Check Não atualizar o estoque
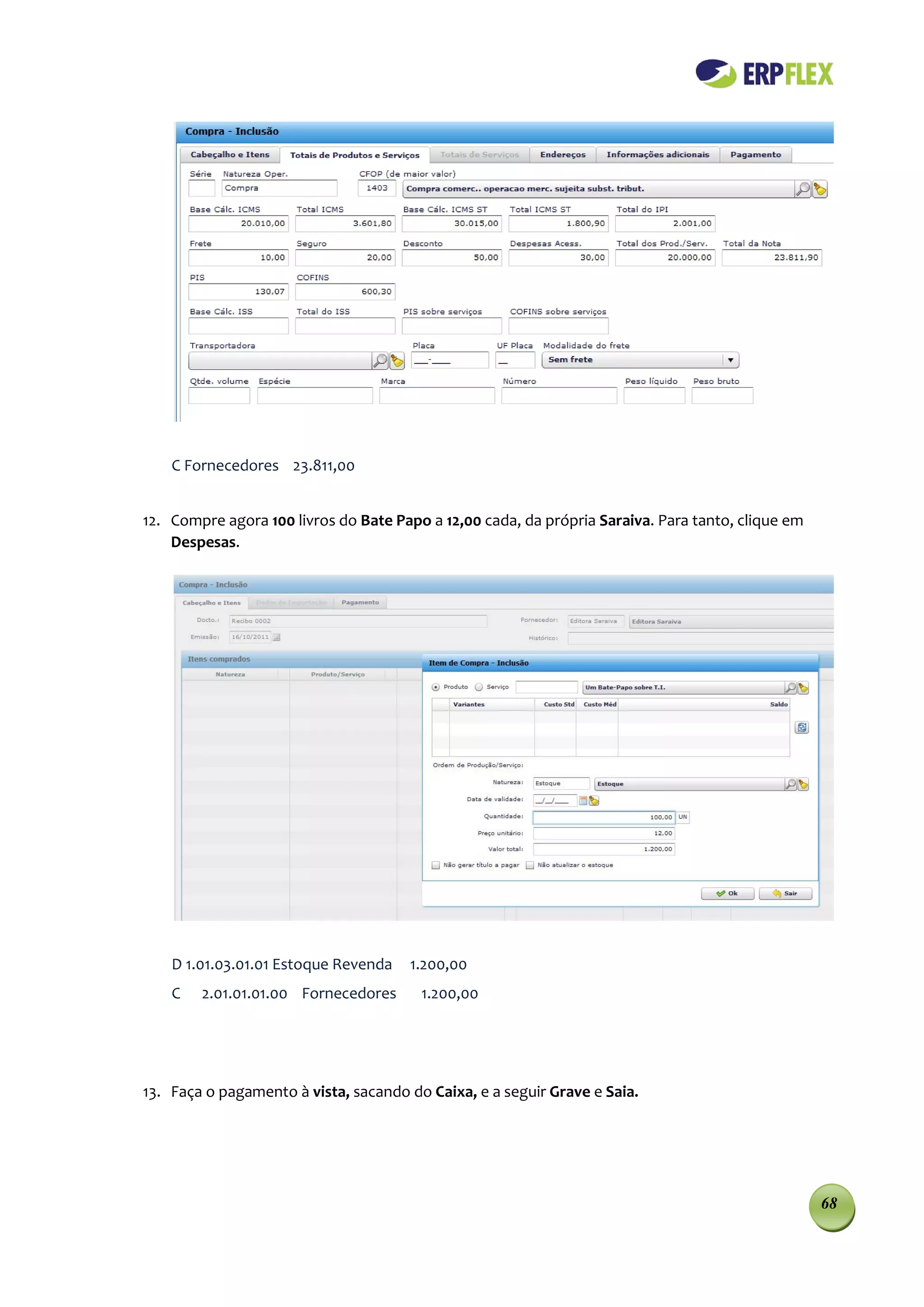Viewport: 924px width, 1307px height. (530, 865)
